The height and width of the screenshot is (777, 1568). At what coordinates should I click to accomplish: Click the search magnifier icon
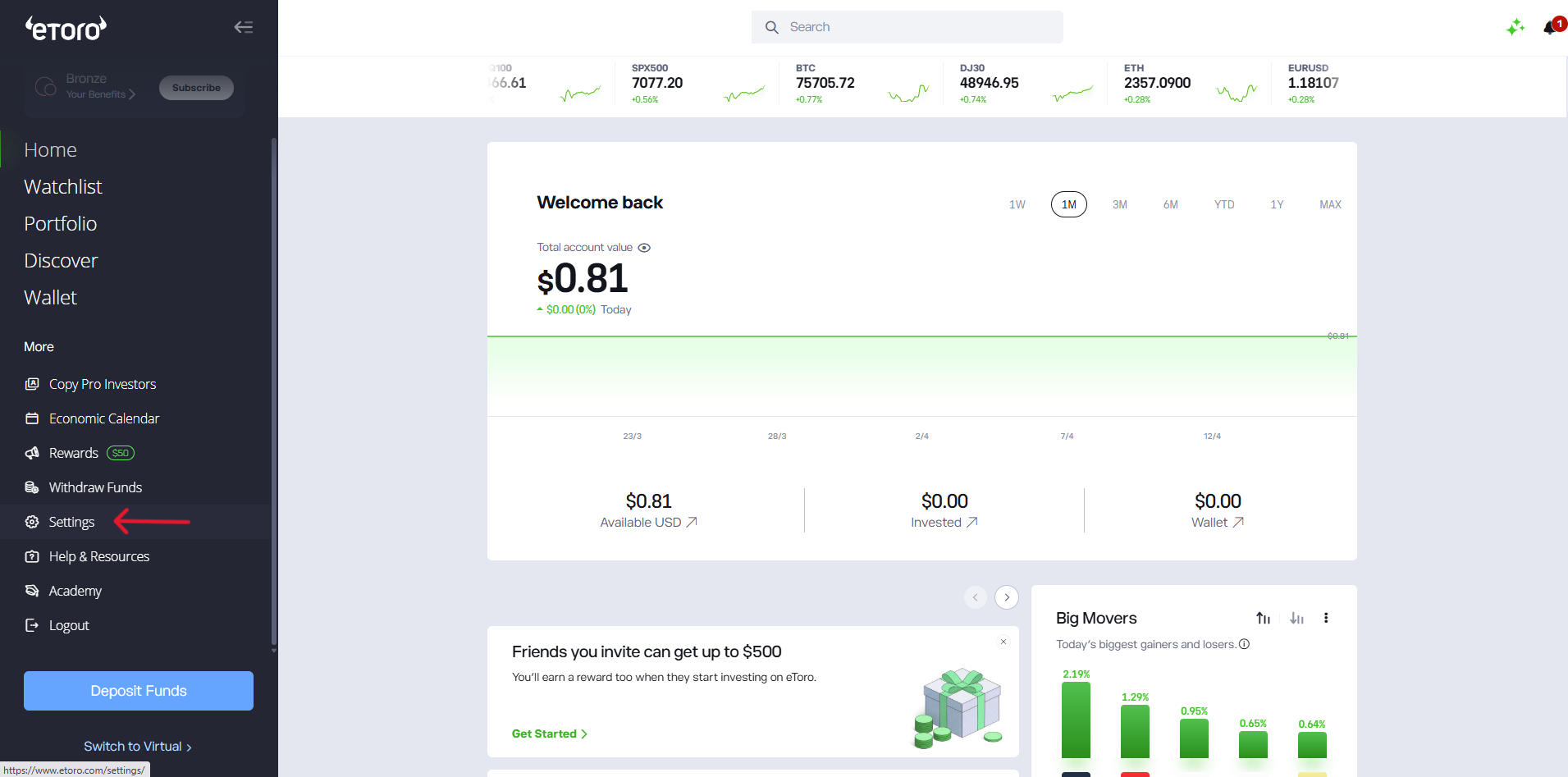[x=771, y=27]
